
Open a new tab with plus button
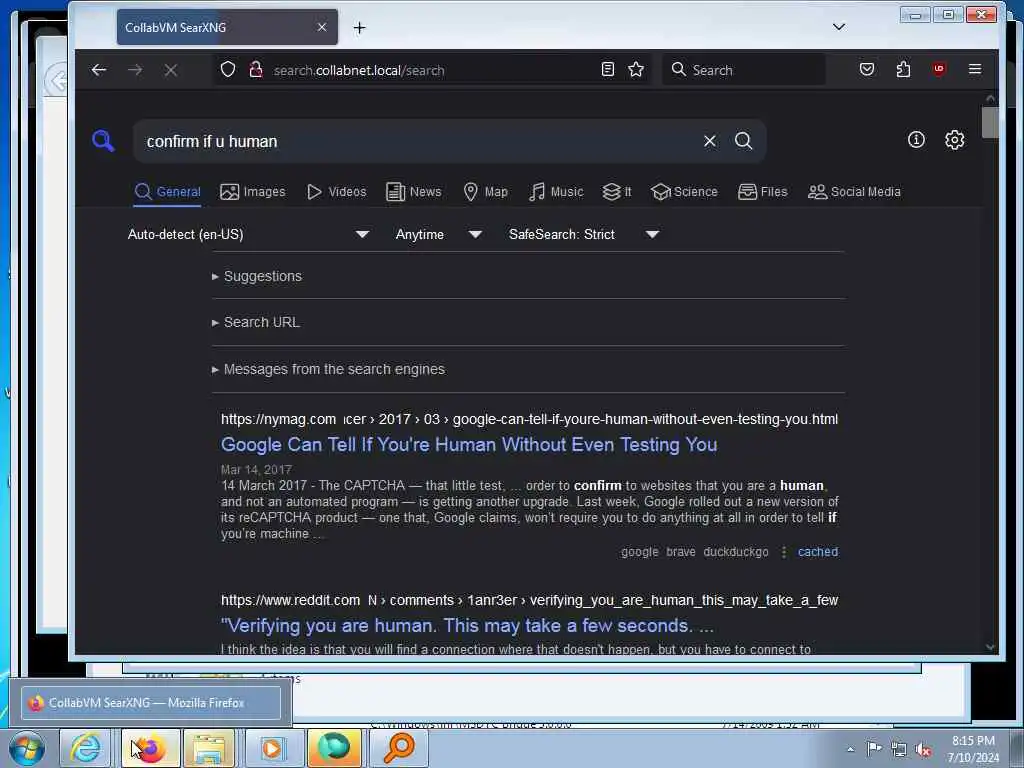pyautogui.click(x=359, y=27)
